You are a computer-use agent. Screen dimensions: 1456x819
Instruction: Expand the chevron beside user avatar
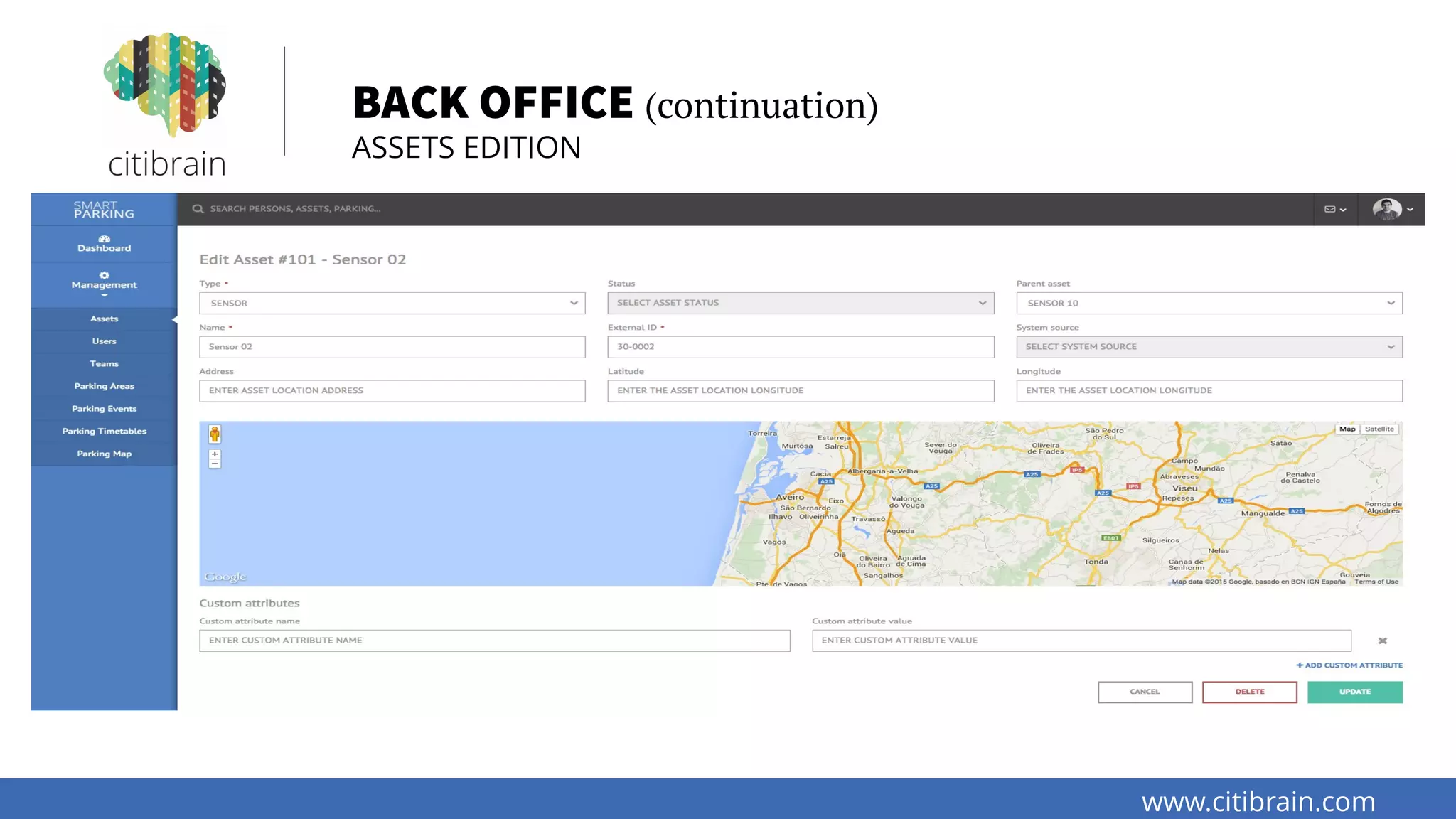pyautogui.click(x=1410, y=210)
